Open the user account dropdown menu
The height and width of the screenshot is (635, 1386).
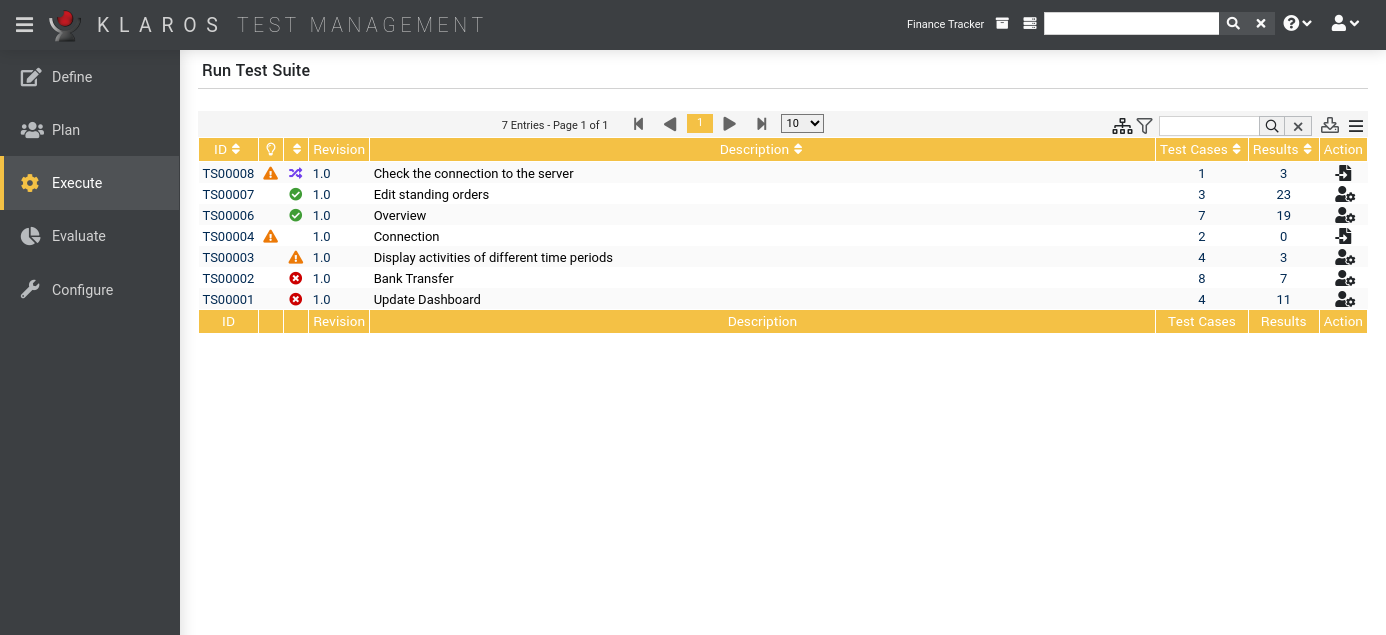pos(1345,22)
